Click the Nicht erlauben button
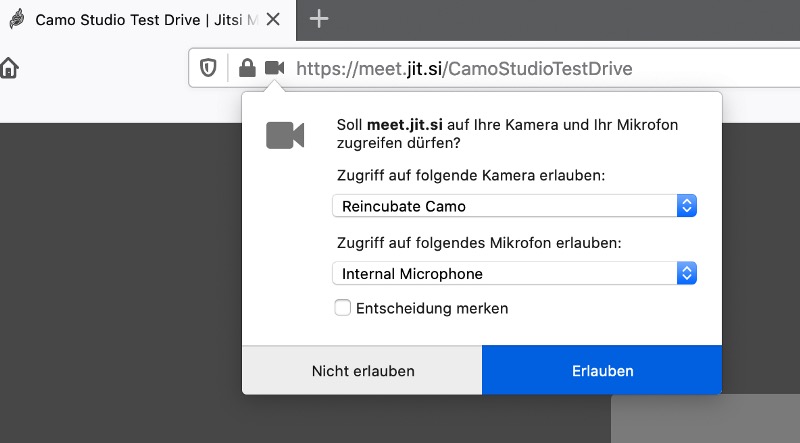This screenshot has height=443, width=800. [x=362, y=370]
